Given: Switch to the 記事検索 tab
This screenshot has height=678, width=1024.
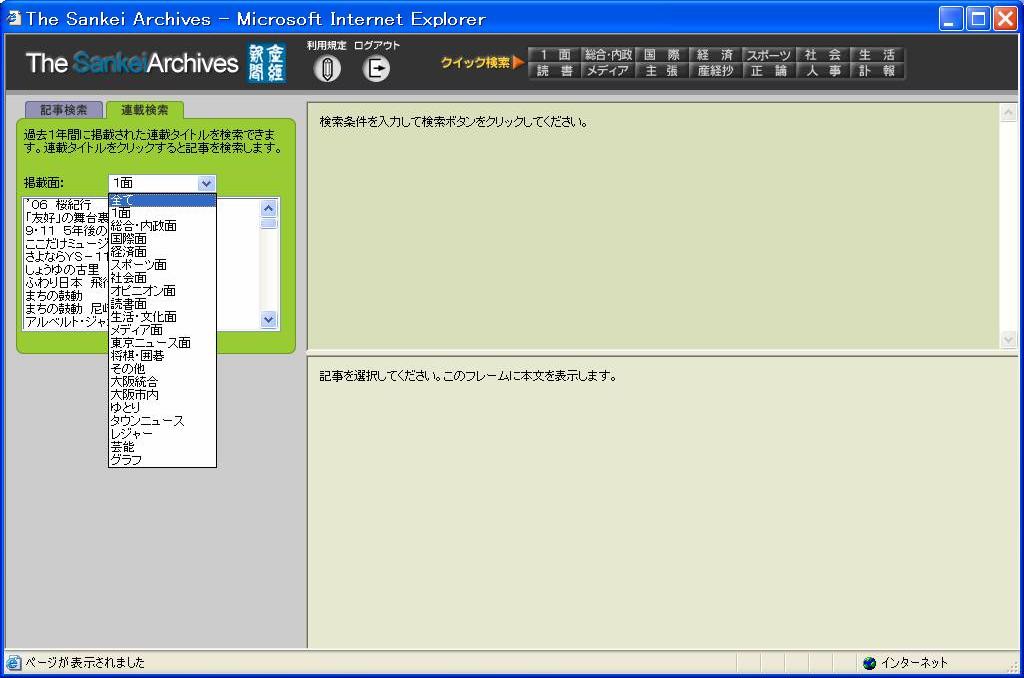Looking at the screenshot, I should pos(63,109).
